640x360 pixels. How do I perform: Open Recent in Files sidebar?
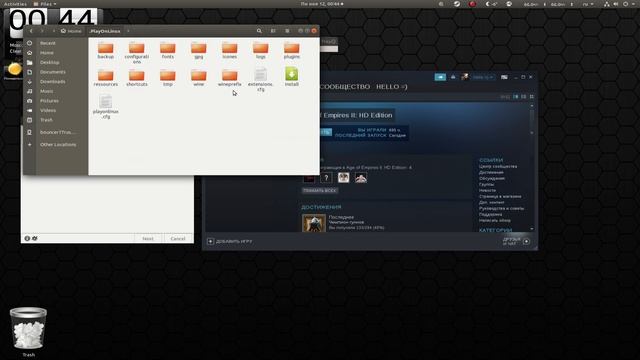click(x=47, y=43)
